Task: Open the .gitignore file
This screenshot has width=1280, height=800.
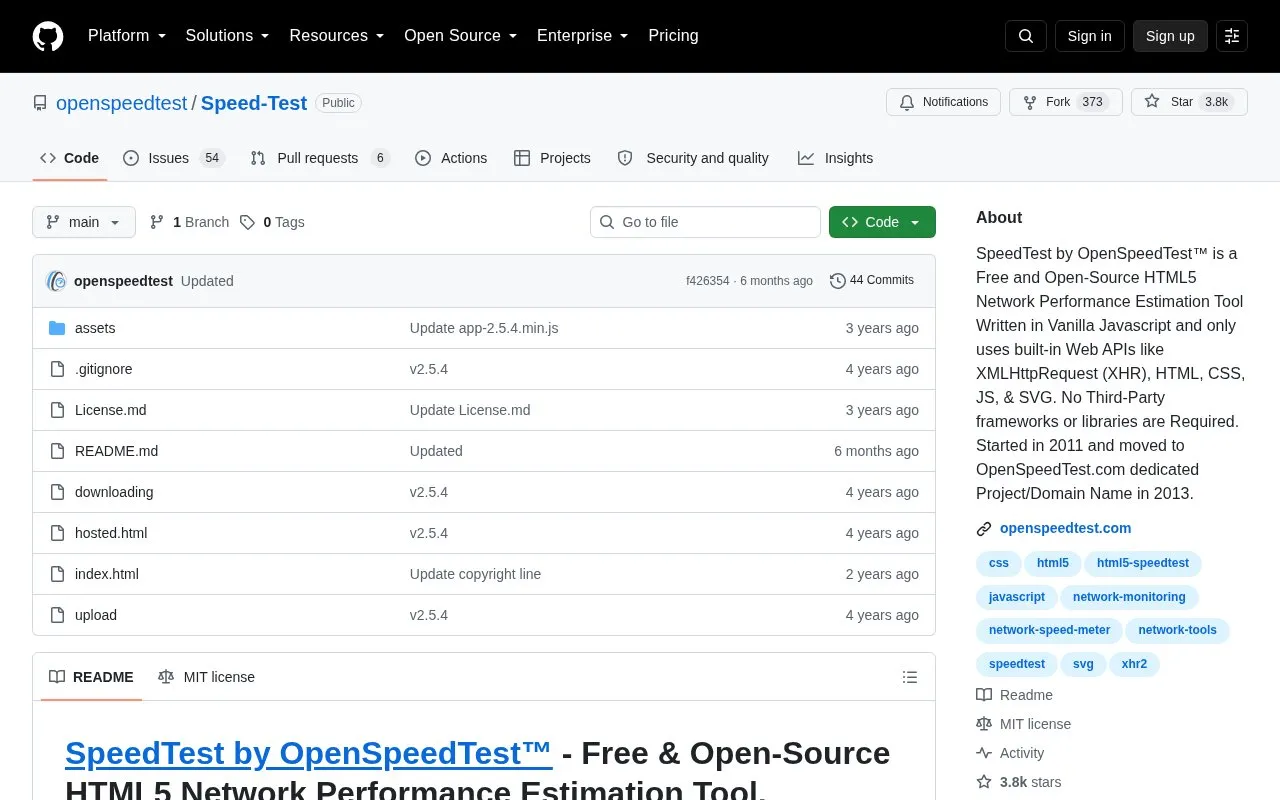Action: [104, 369]
